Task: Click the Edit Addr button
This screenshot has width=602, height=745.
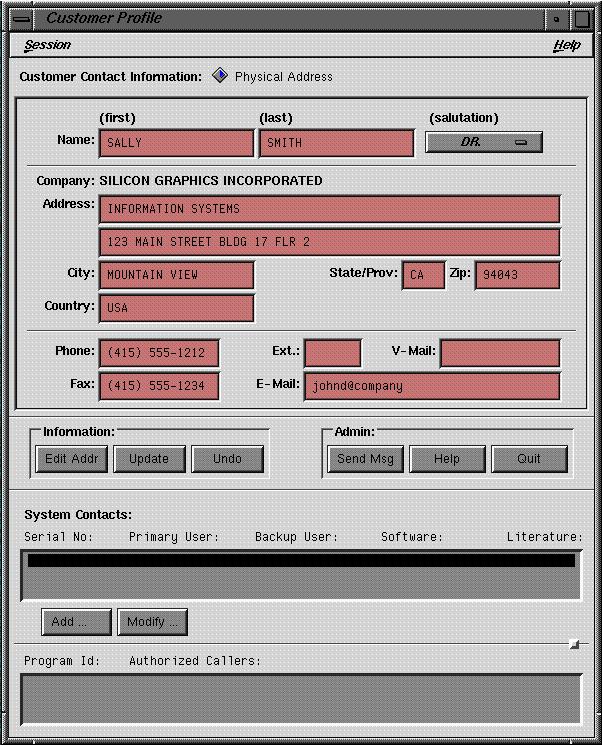Action: point(71,459)
